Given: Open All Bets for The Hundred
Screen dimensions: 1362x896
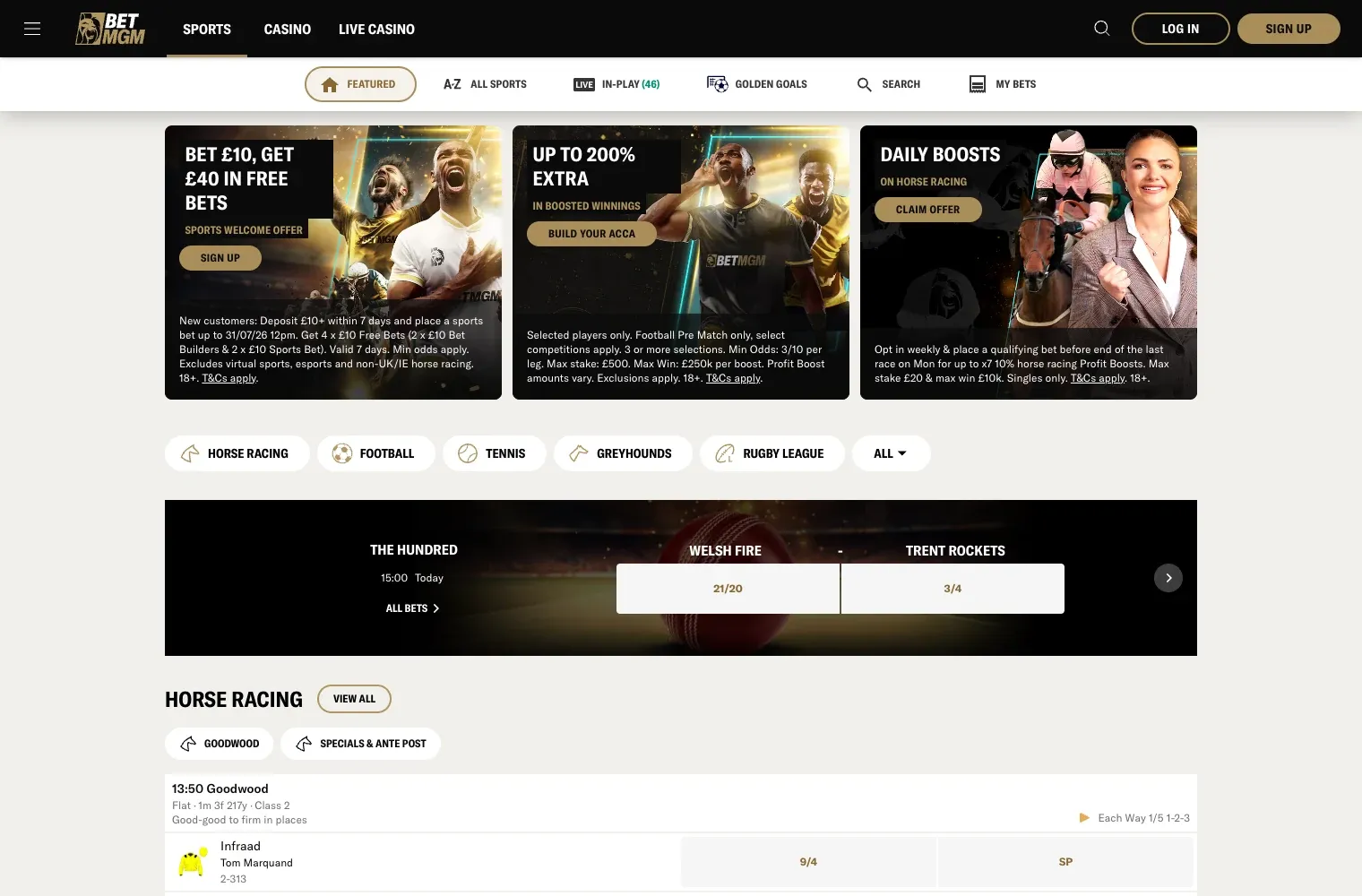Looking at the screenshot, I should [x=412, y=608].
